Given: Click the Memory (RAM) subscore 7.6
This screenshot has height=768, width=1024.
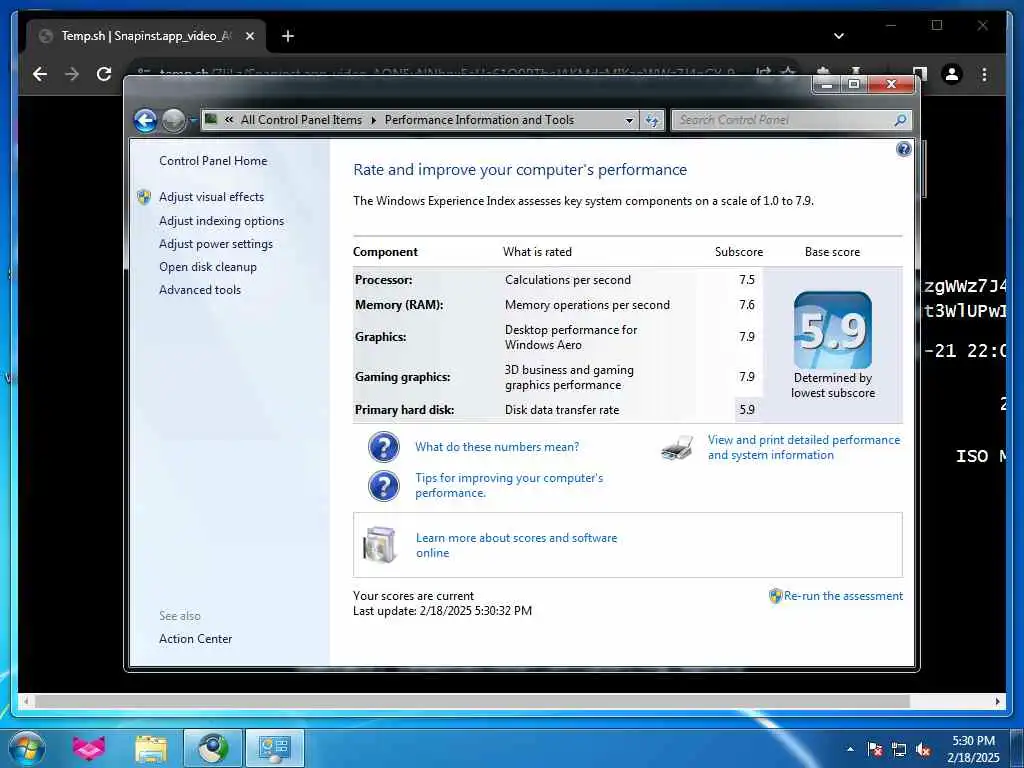Looking at the screenshot, I should point(746,304).
